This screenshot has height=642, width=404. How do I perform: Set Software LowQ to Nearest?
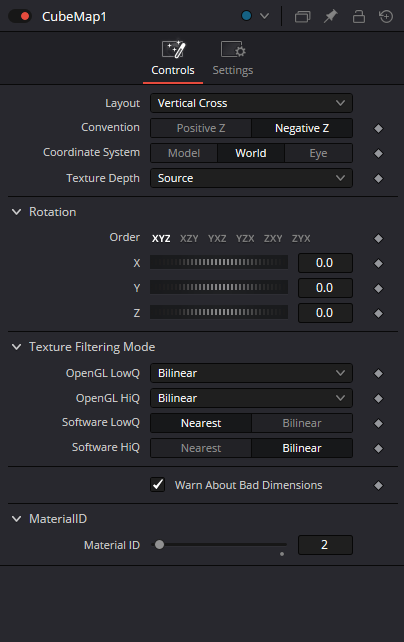tap(201, 423)
